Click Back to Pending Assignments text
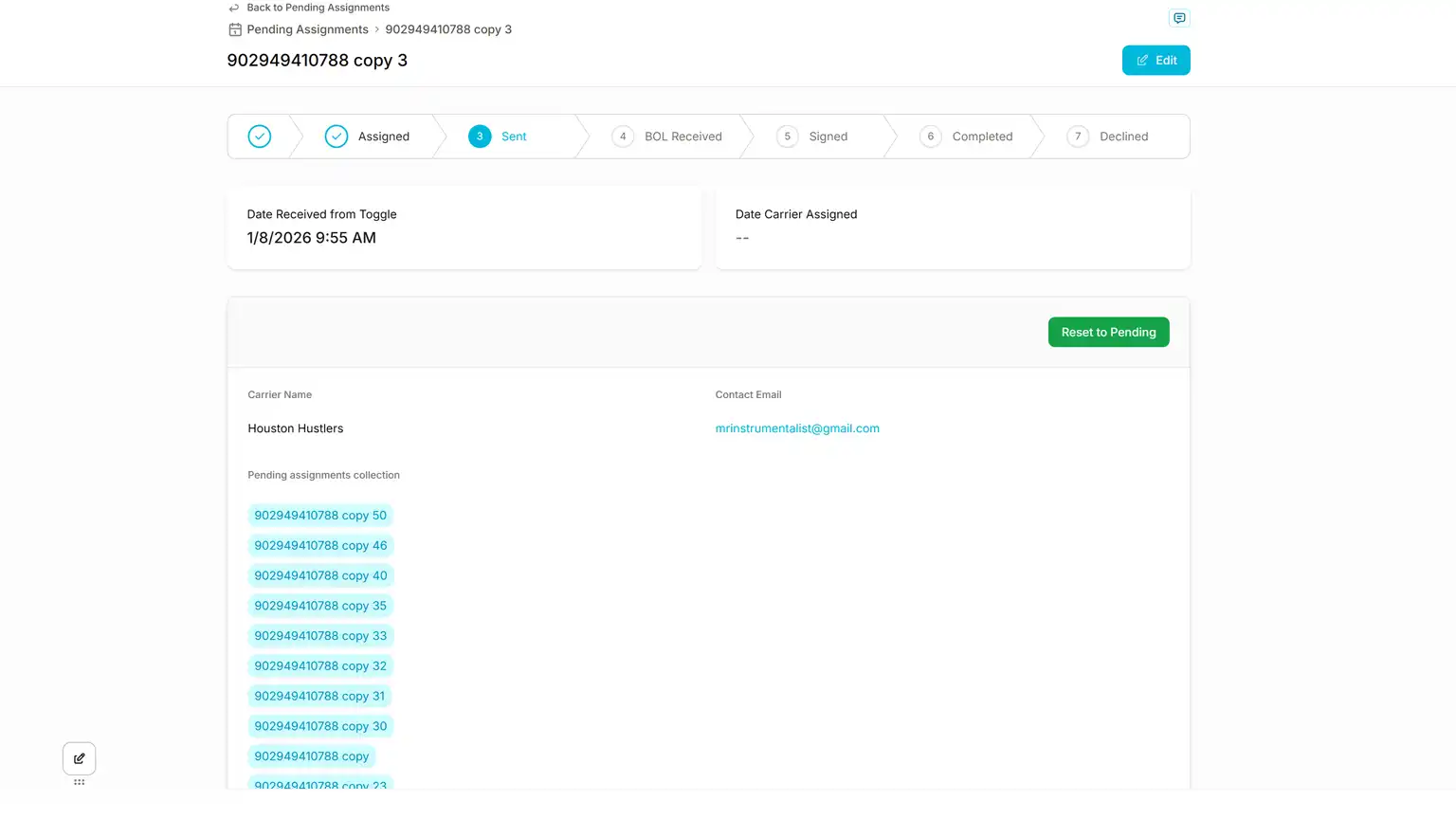Image resolution: width=1456 pixels, height=819 pixels. click(x=318, y=8)
